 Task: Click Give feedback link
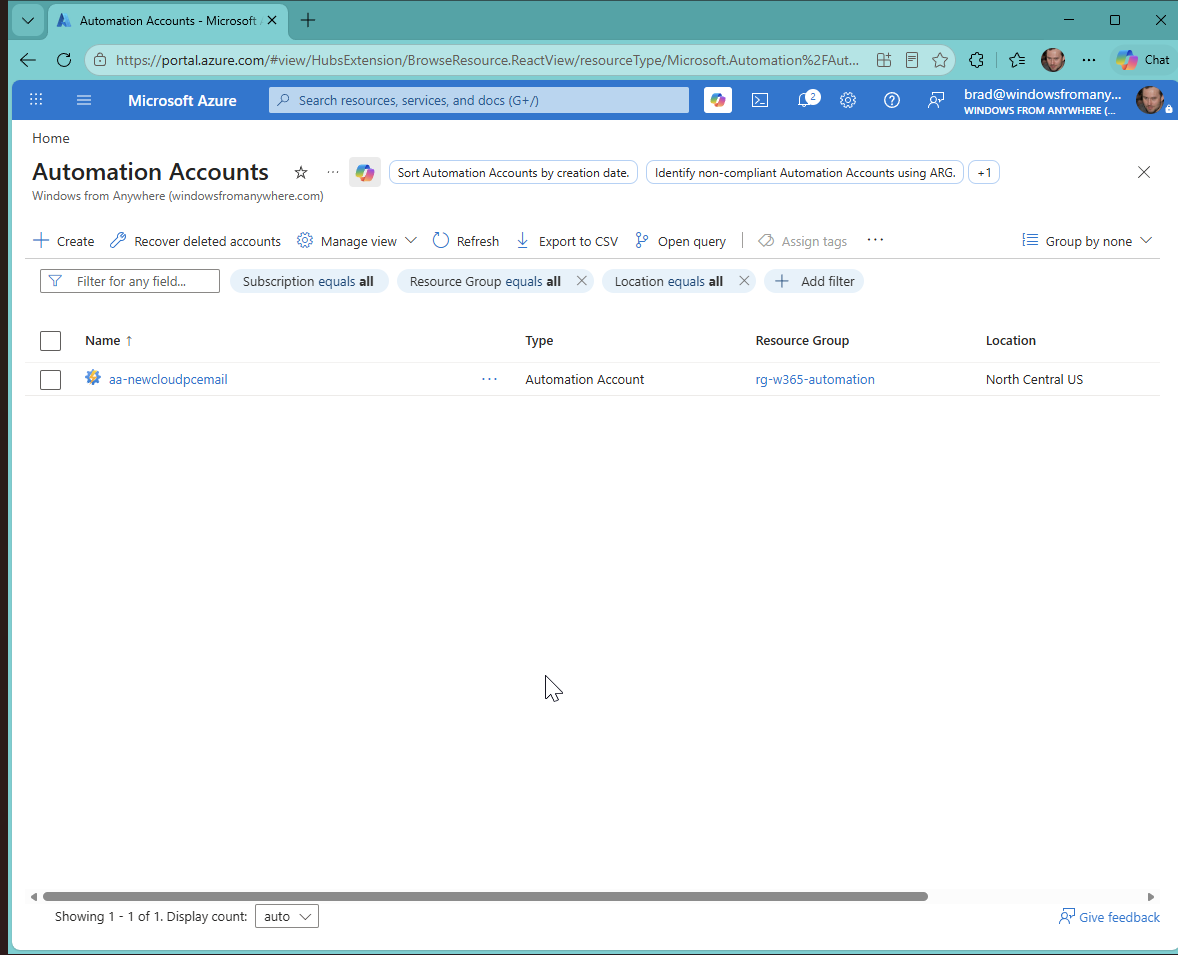coord(1109,917)
